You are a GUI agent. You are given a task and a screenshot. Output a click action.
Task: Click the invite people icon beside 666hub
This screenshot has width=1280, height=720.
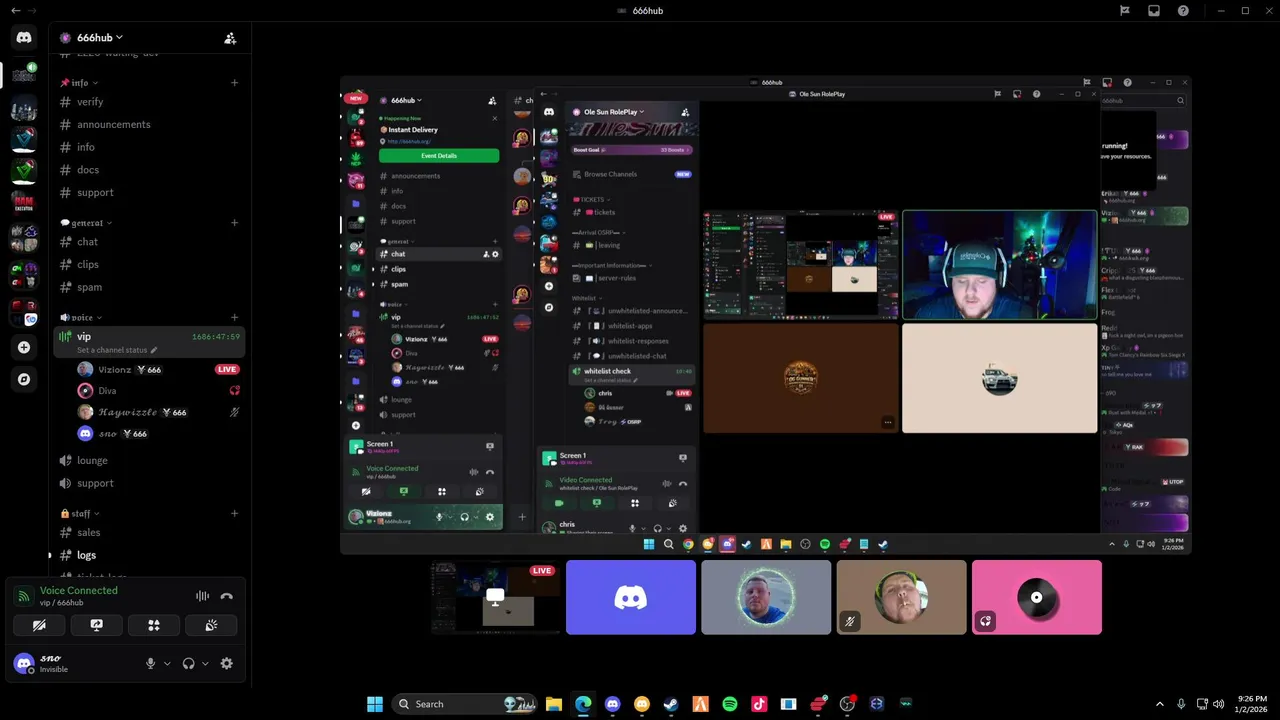point(230,38)
